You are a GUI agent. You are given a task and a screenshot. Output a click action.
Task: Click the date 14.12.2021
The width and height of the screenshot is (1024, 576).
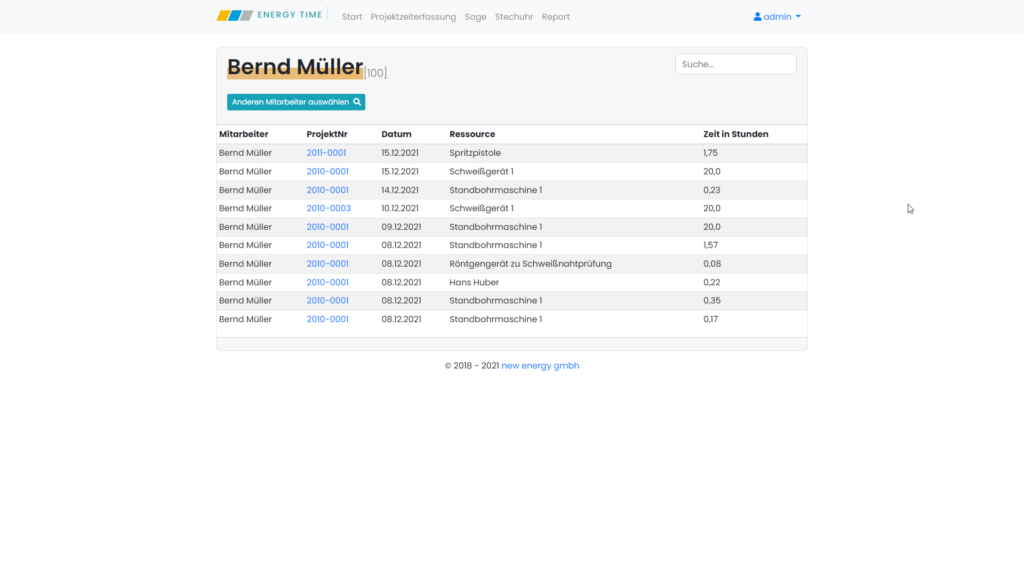(400, 190)
